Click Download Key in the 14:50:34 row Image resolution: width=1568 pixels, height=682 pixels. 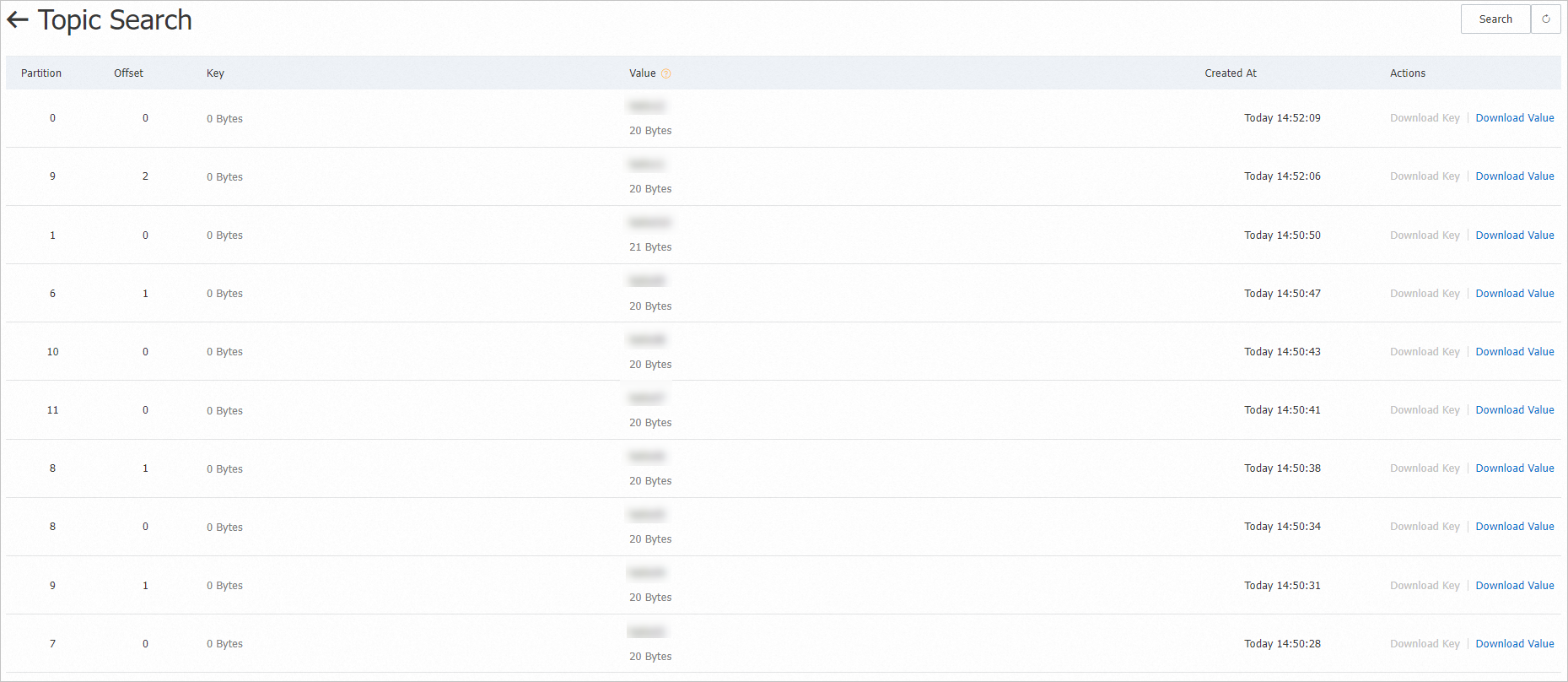pyautogui.click(x=1425, y=527)
